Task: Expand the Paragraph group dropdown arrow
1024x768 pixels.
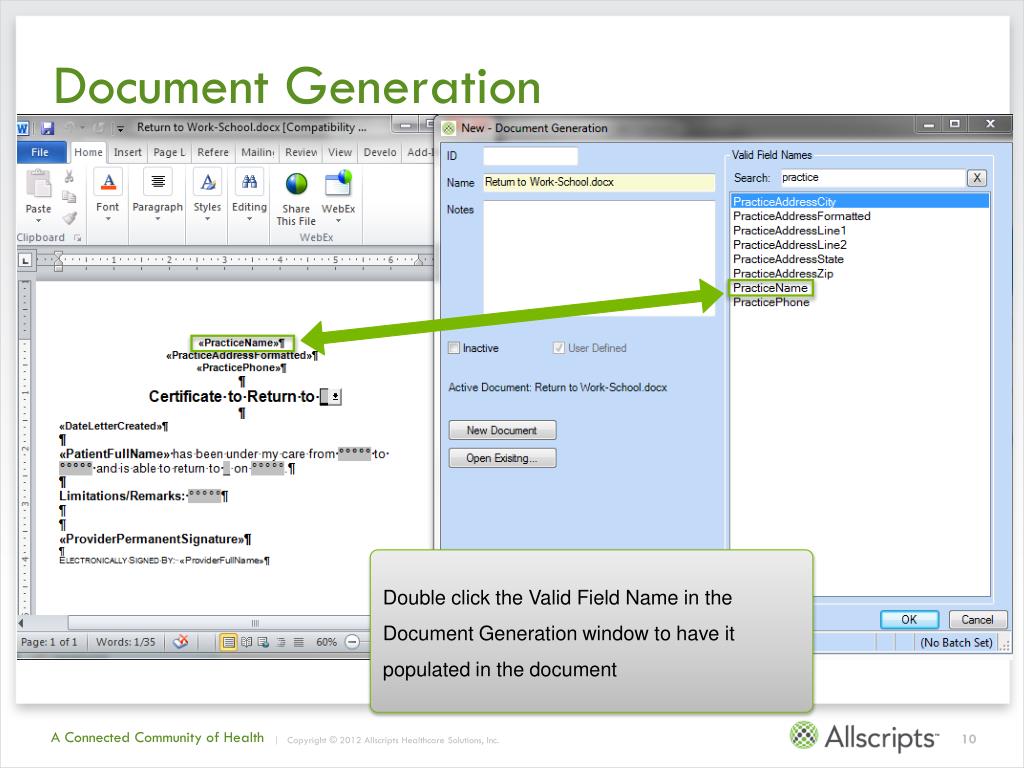Action: click(x=158, y=219)
